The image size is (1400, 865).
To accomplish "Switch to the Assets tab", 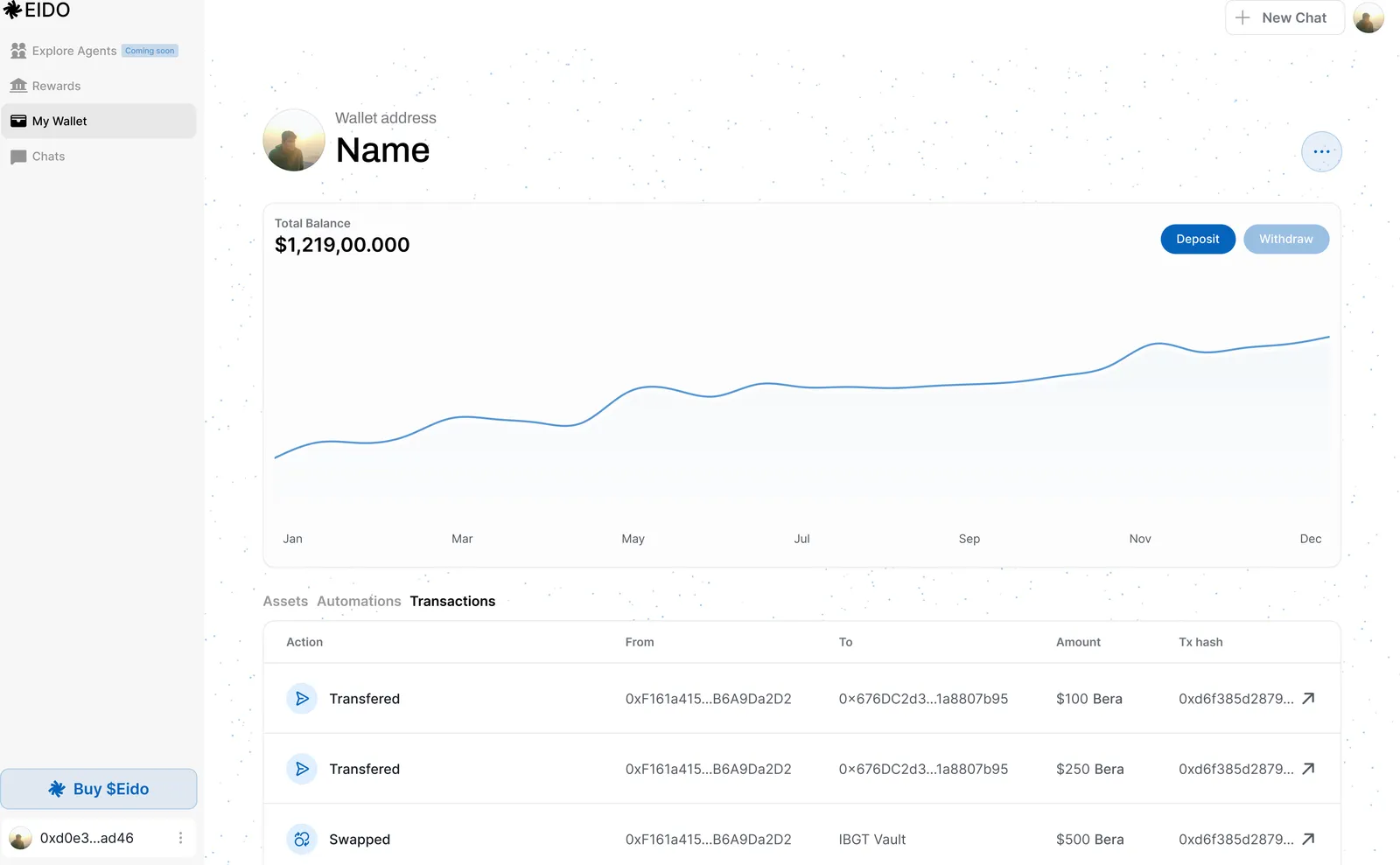I will [285, 602].
